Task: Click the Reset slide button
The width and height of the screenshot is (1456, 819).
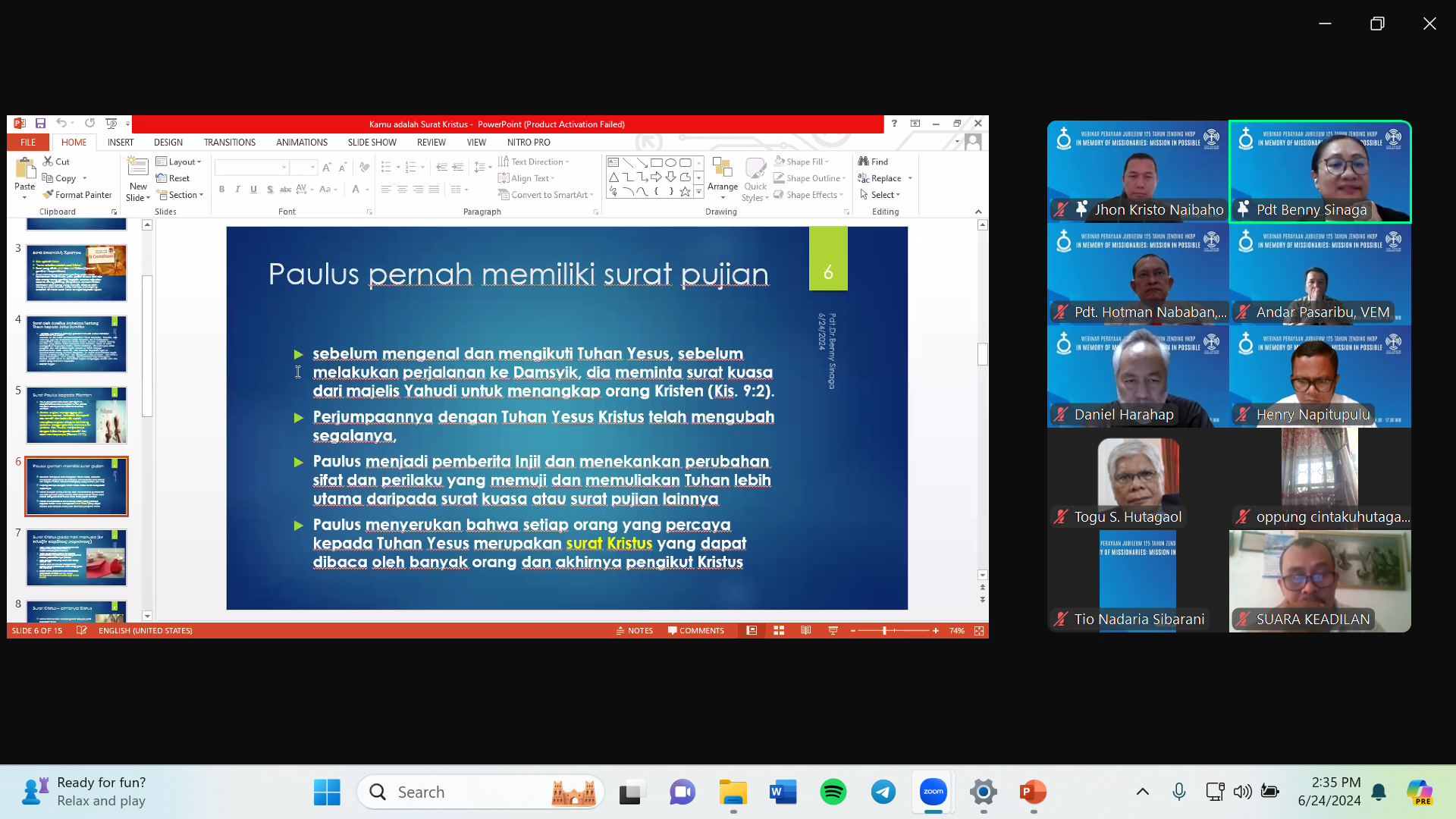Action: [173, 178]
